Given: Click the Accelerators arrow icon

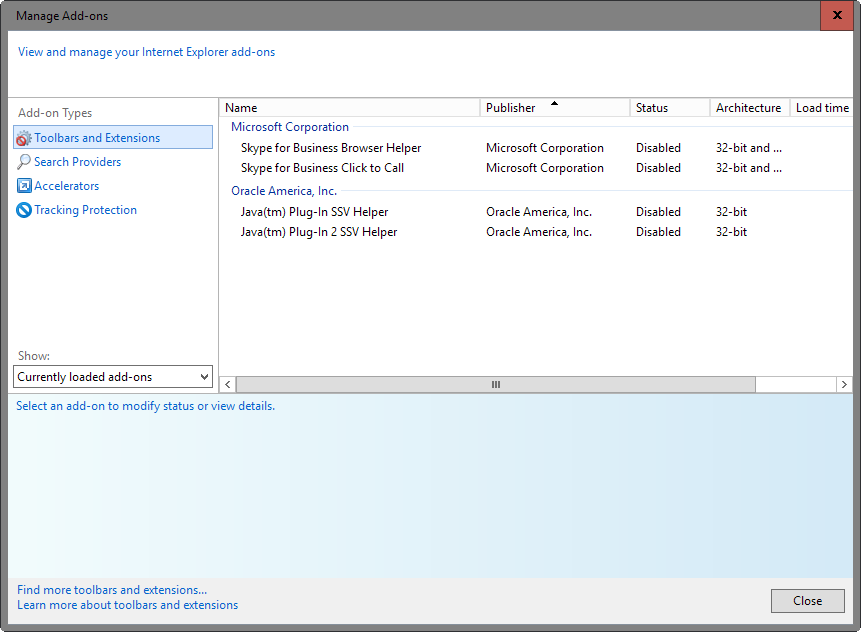Looking at the screenshot, I should (x=24, y=186).
